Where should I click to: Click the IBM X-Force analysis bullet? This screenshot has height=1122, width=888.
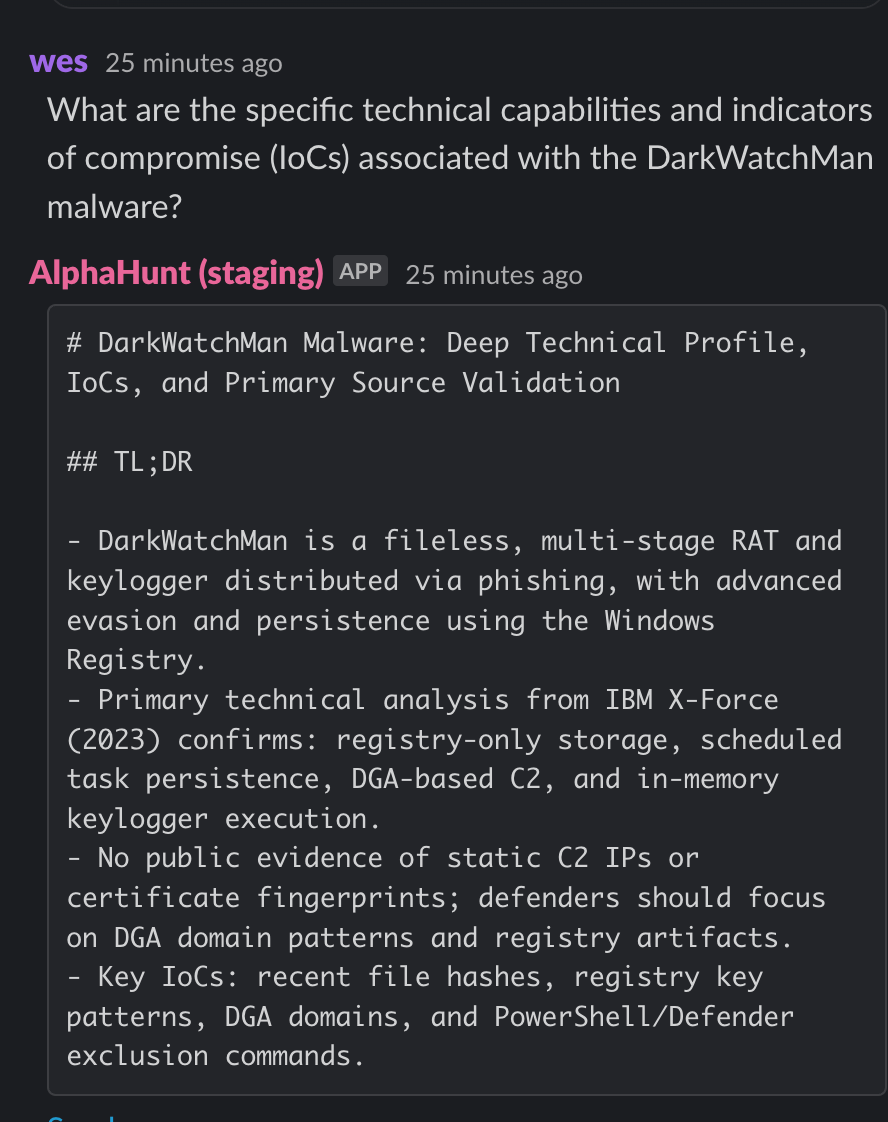[x=454, y=758]
